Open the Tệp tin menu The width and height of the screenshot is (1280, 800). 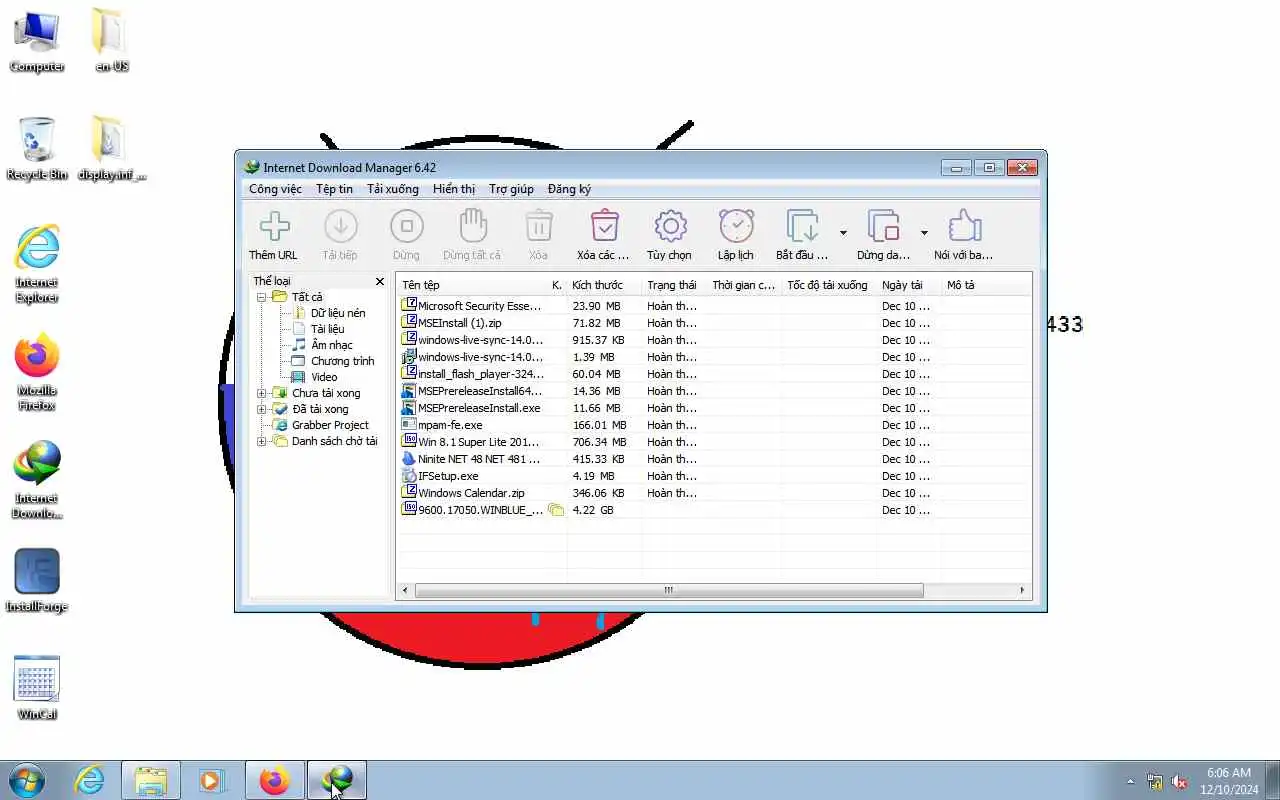(334, 189)
